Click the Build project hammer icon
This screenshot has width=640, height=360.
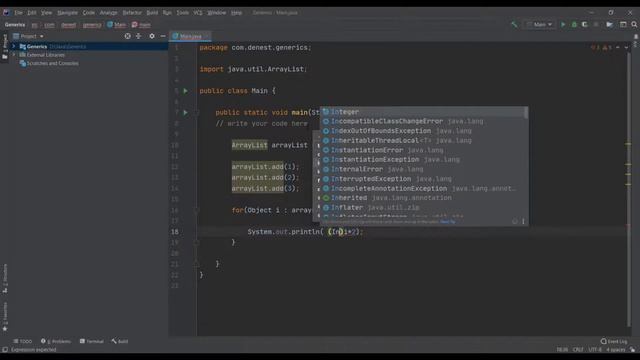pyautogui.click(x=514, y=24)
